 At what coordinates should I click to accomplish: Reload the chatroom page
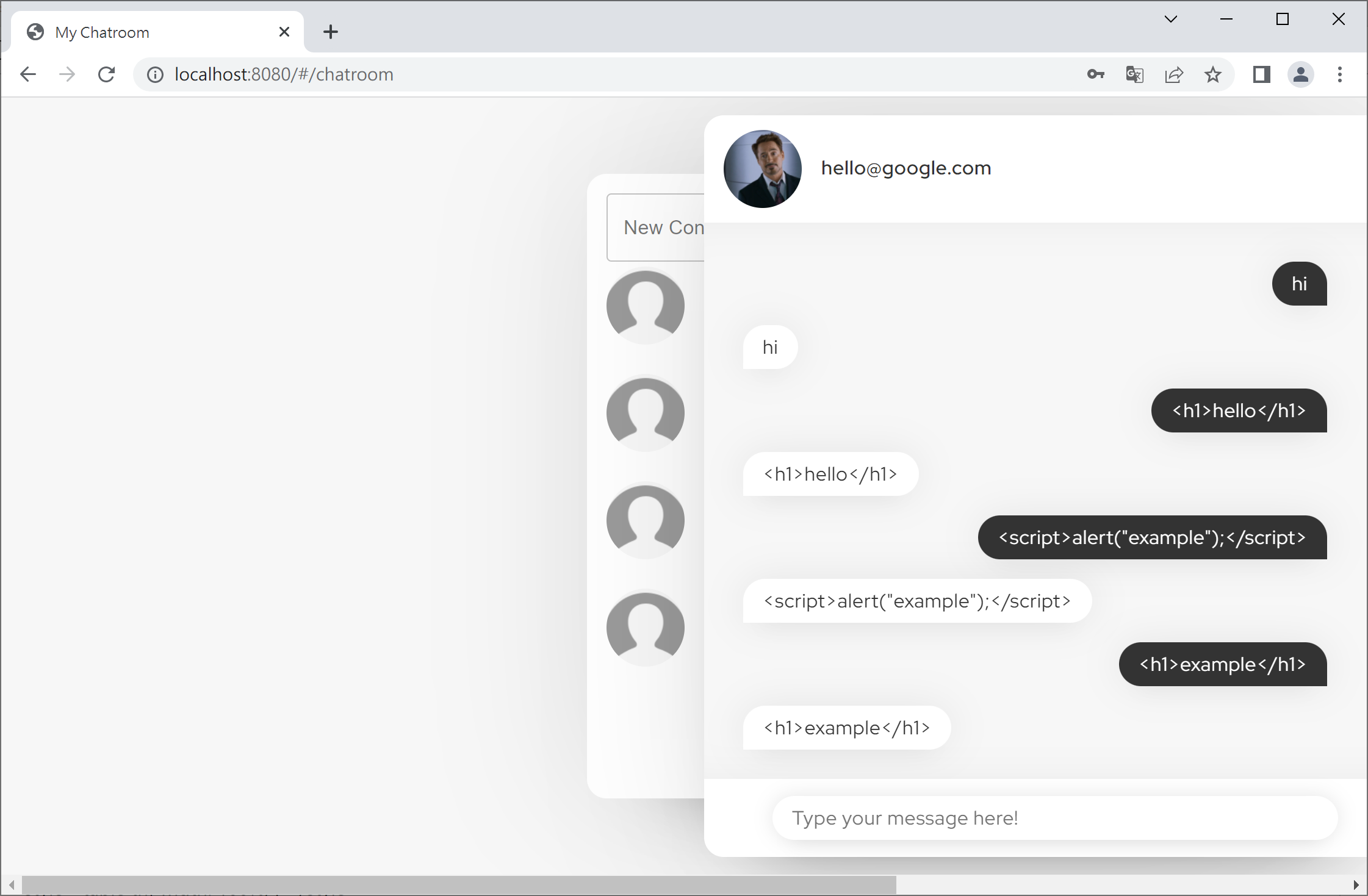coord(107,74)
